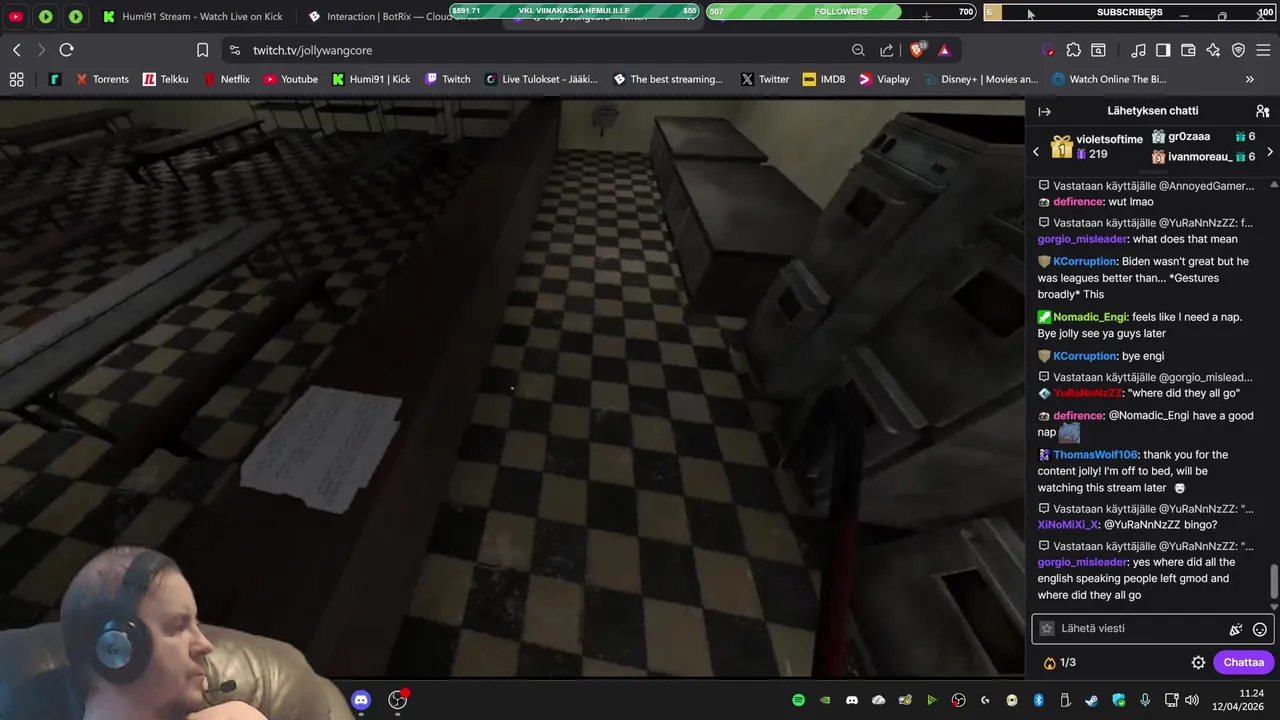The width and height of the screenshot is (1280, 720).
Task: Open Spotify tray icon
Action: point(798,700)
